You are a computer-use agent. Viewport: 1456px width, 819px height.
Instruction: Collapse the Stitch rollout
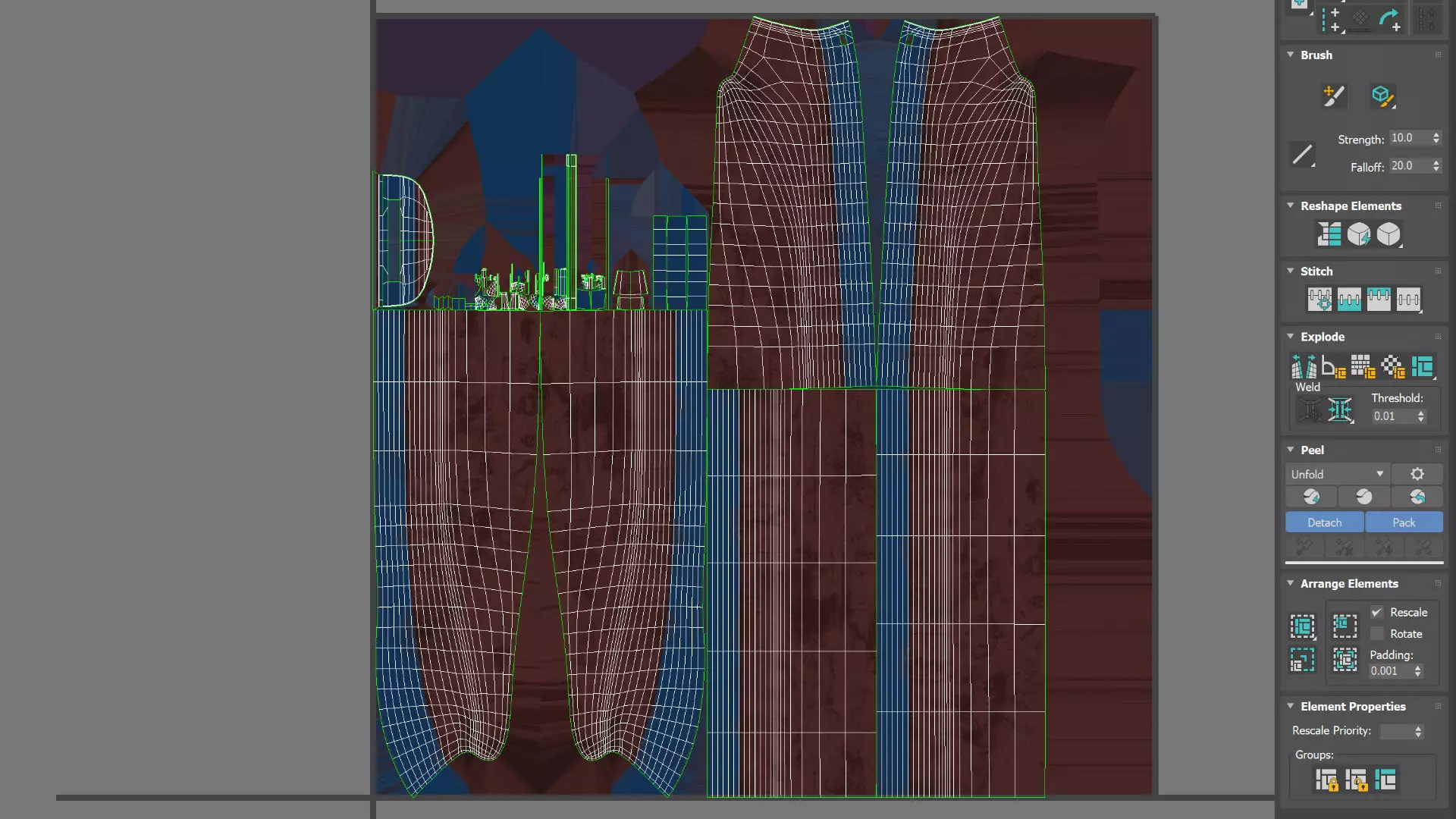click(1291, 271)
